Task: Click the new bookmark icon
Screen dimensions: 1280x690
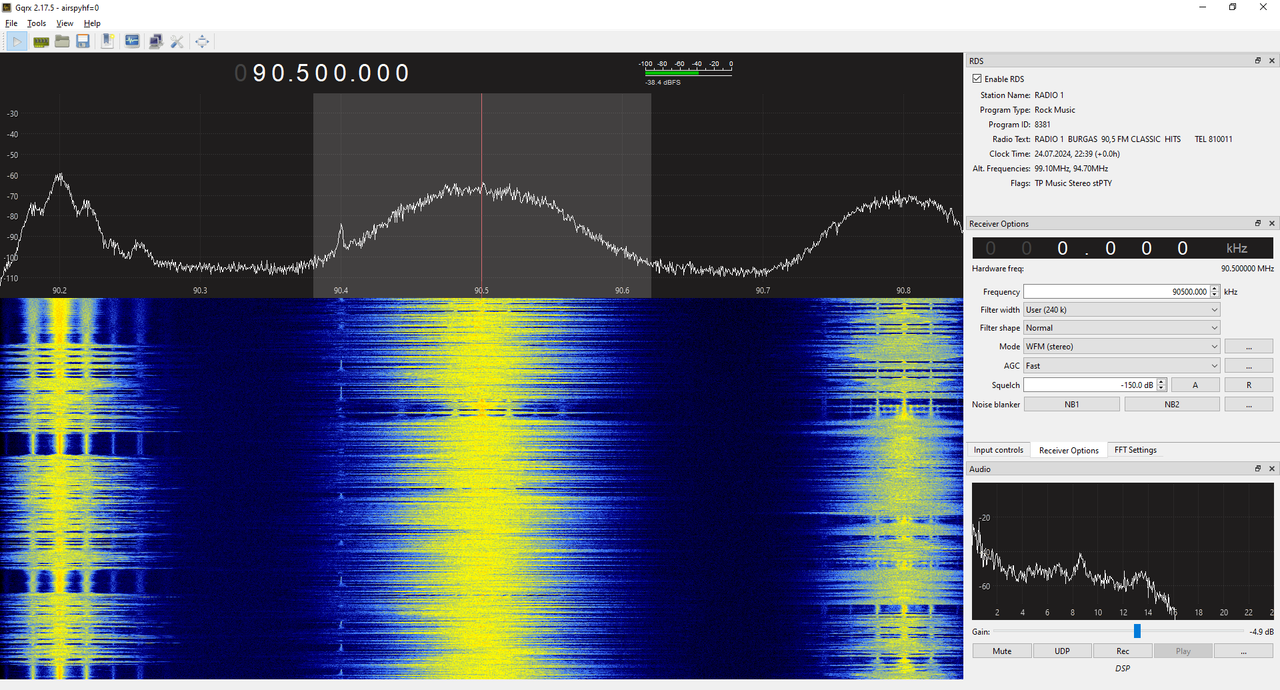Action: [x=107, y=41]
